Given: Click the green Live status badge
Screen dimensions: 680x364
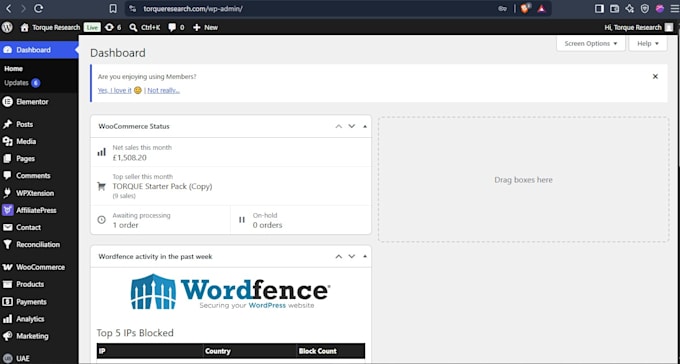Looking at the screenshot, I should (x=92, y=27).
